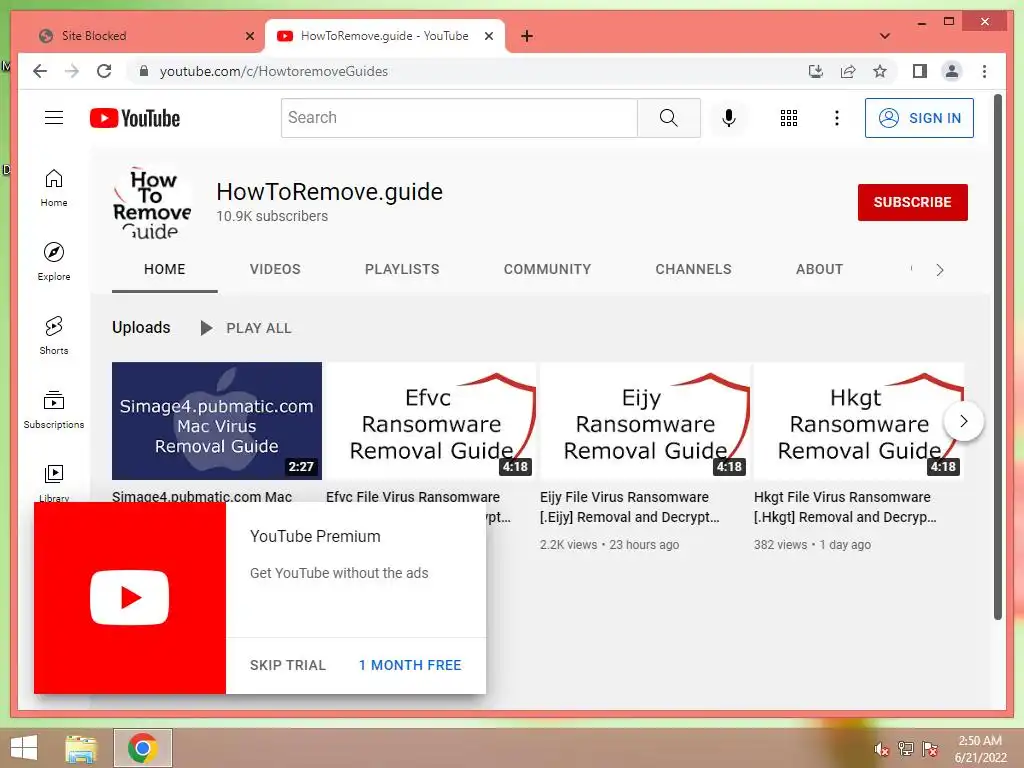Click SKIP TRIAL in Premium popup

coord(287,665)
